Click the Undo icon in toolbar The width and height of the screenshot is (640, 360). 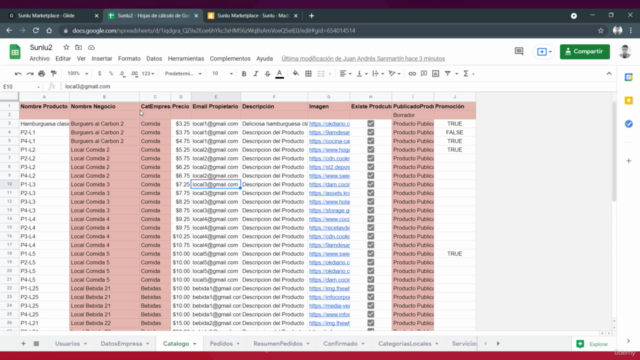tap(18, 74)
